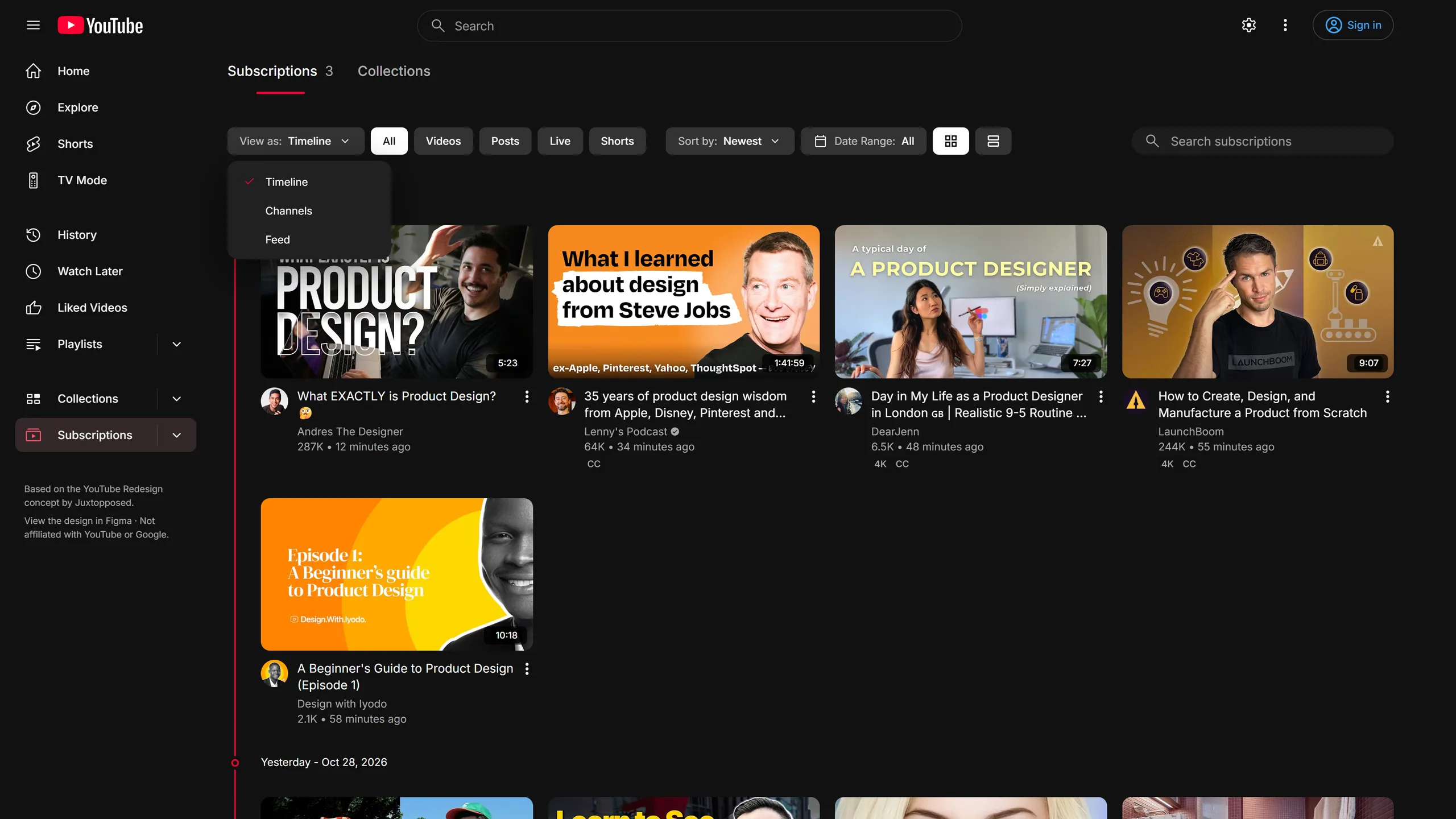1456x819 pixels.
Task: Switch to the Collections tab
Action: 394,71
